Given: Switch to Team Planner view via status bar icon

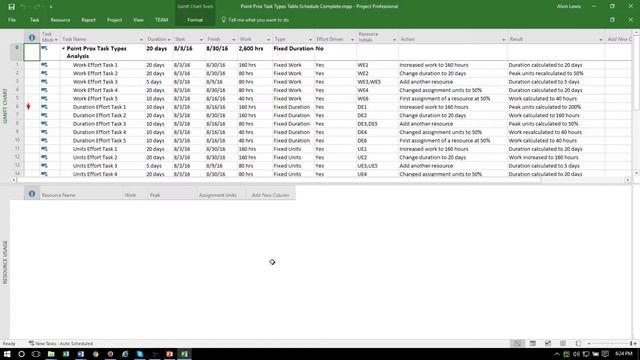Looking at the screenshot, I should pos(548,344).
